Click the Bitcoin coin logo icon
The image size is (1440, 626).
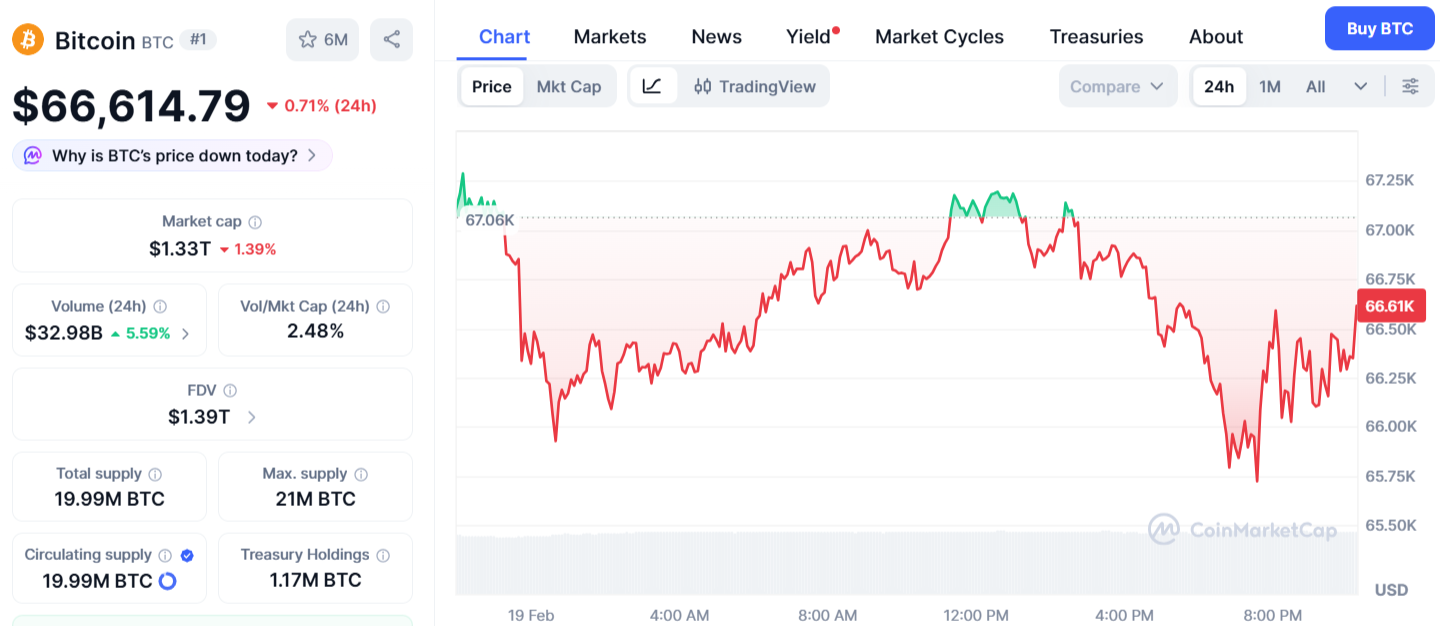point(27,39)
